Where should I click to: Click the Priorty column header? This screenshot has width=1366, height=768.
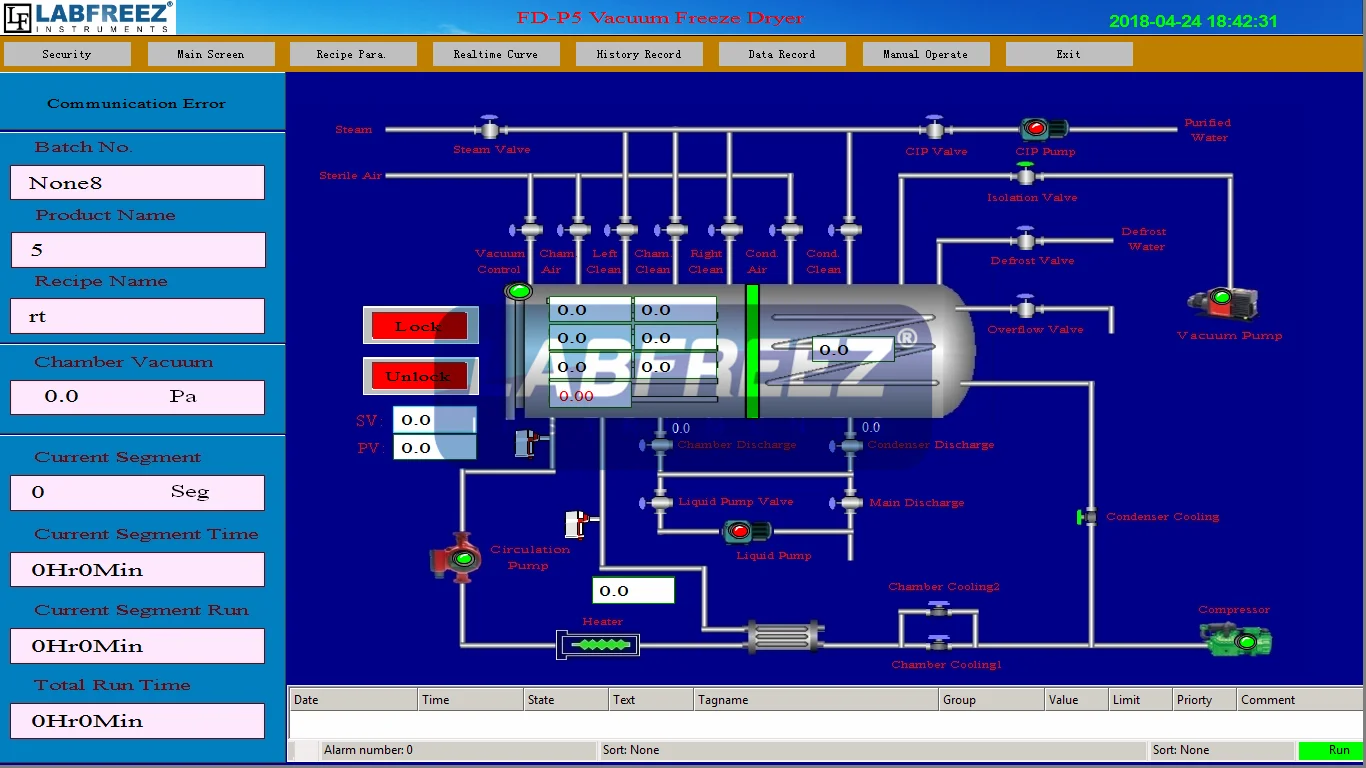[1205, 700]
